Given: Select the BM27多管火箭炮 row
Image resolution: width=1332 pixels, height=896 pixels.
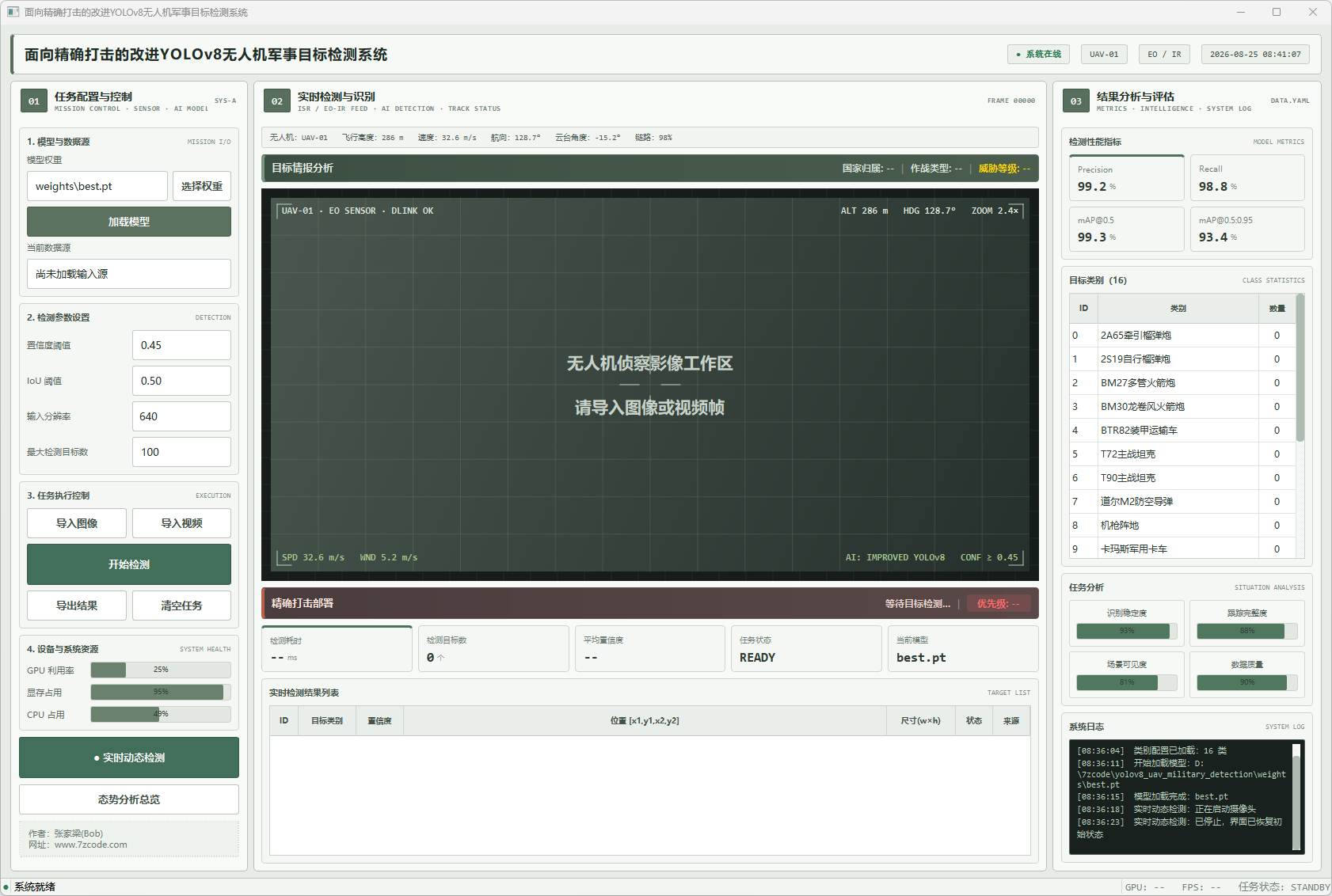Looking at the screenshot, I should [1182, 383].
